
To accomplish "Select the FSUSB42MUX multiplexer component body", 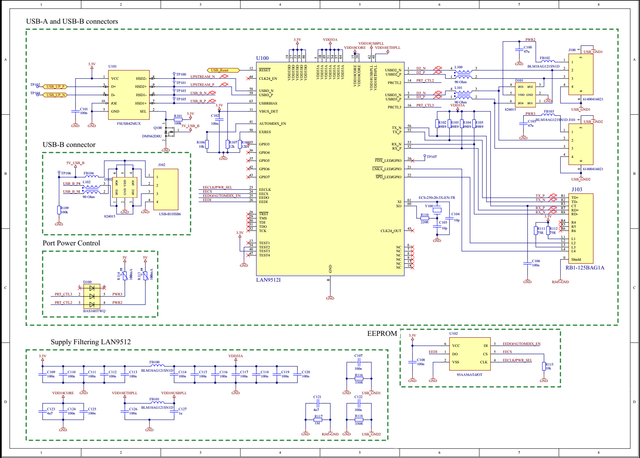I will [x=129, y=95].
